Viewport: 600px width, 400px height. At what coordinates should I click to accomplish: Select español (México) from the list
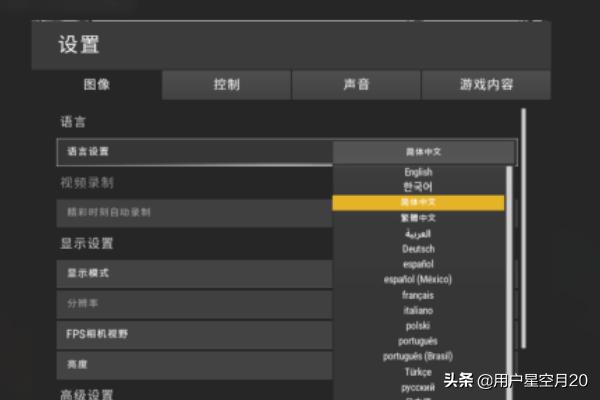coord(418,279)
